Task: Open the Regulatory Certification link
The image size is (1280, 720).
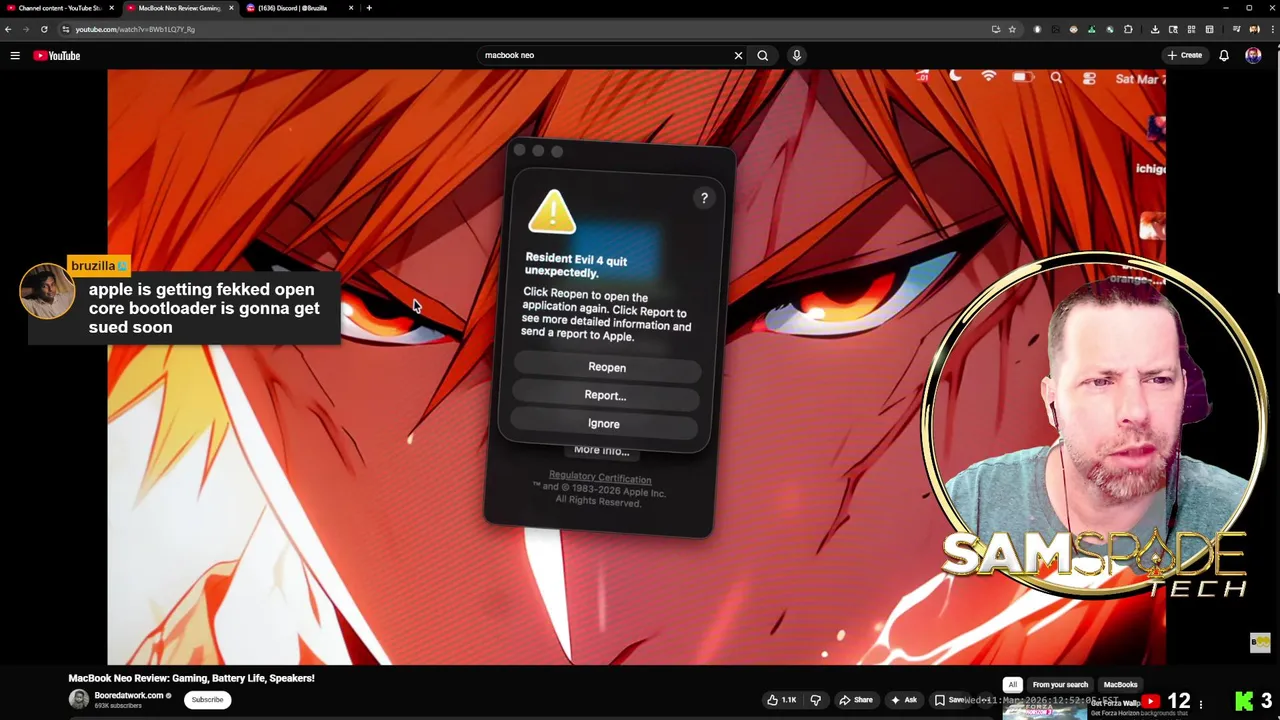Action: 600,479
